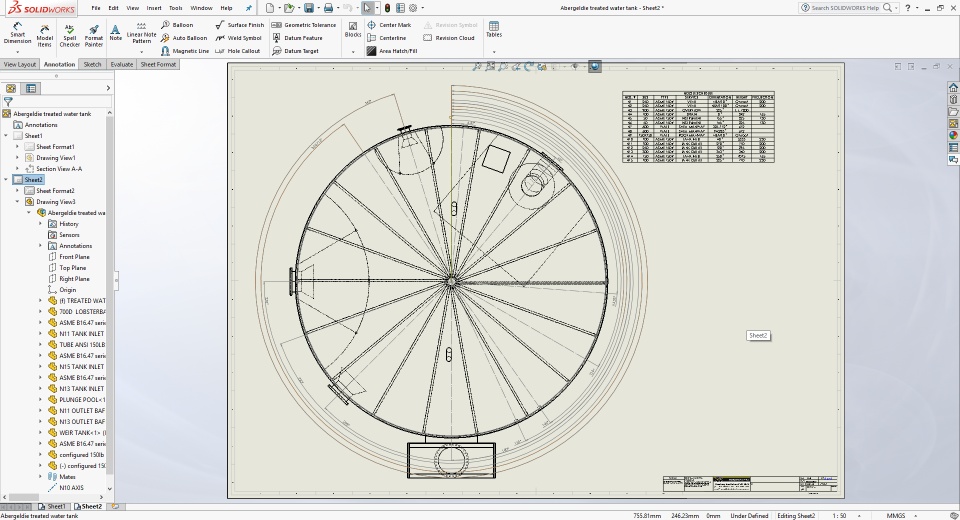Screen dimensions: 960x520
Task: Expand the PLUNGE POOL component
Action: tap(40, 400)
